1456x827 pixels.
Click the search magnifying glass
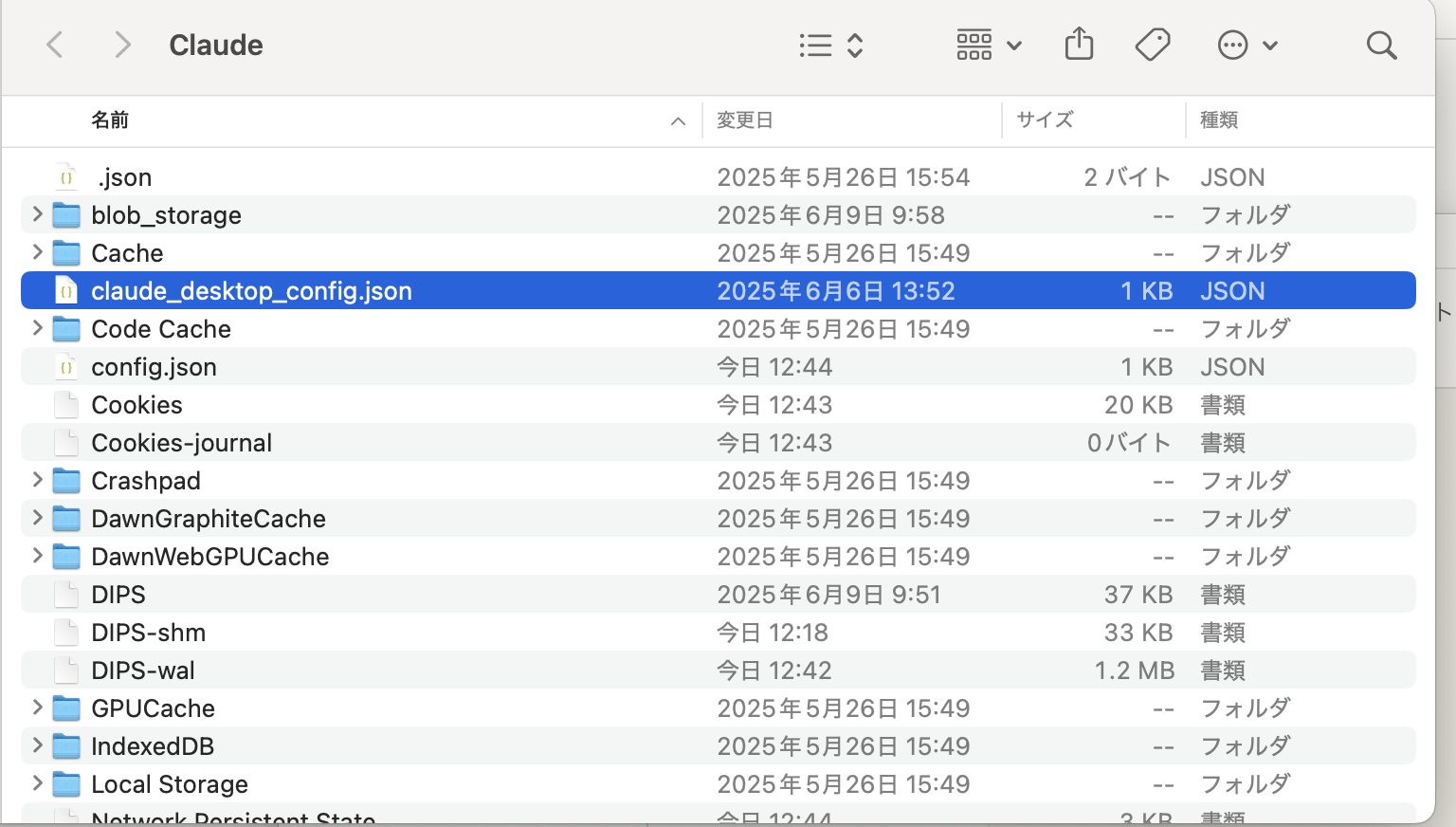[x=1381, y=45]
